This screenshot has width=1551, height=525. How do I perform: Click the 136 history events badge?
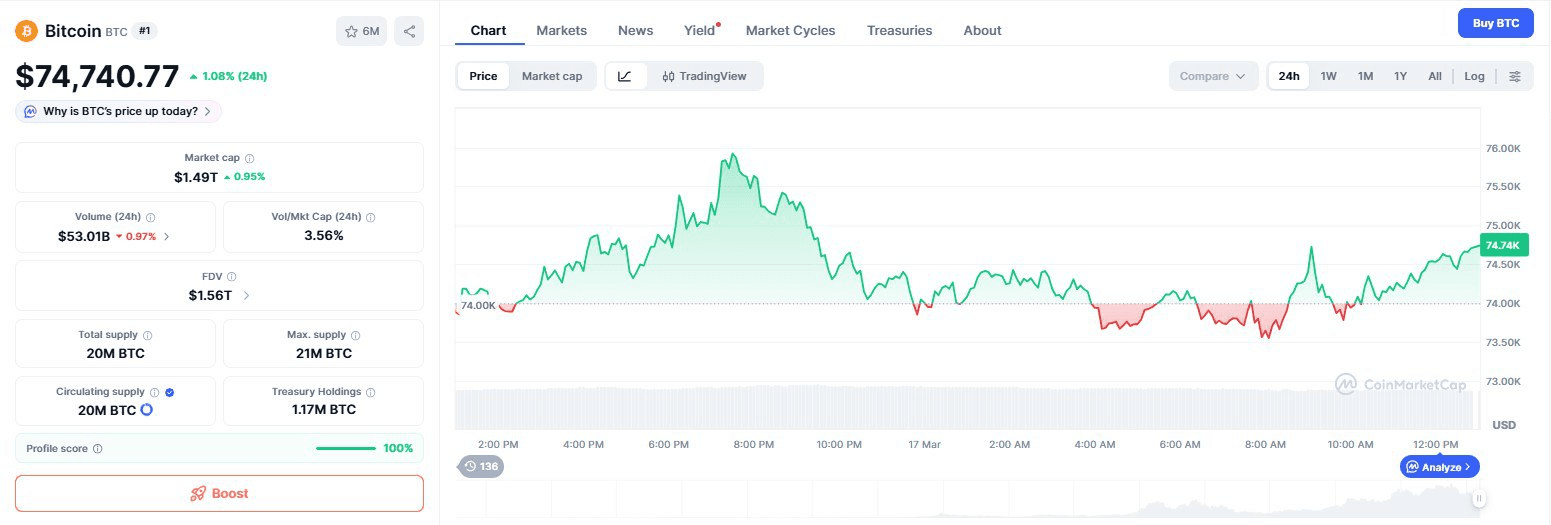coord(480,466)
